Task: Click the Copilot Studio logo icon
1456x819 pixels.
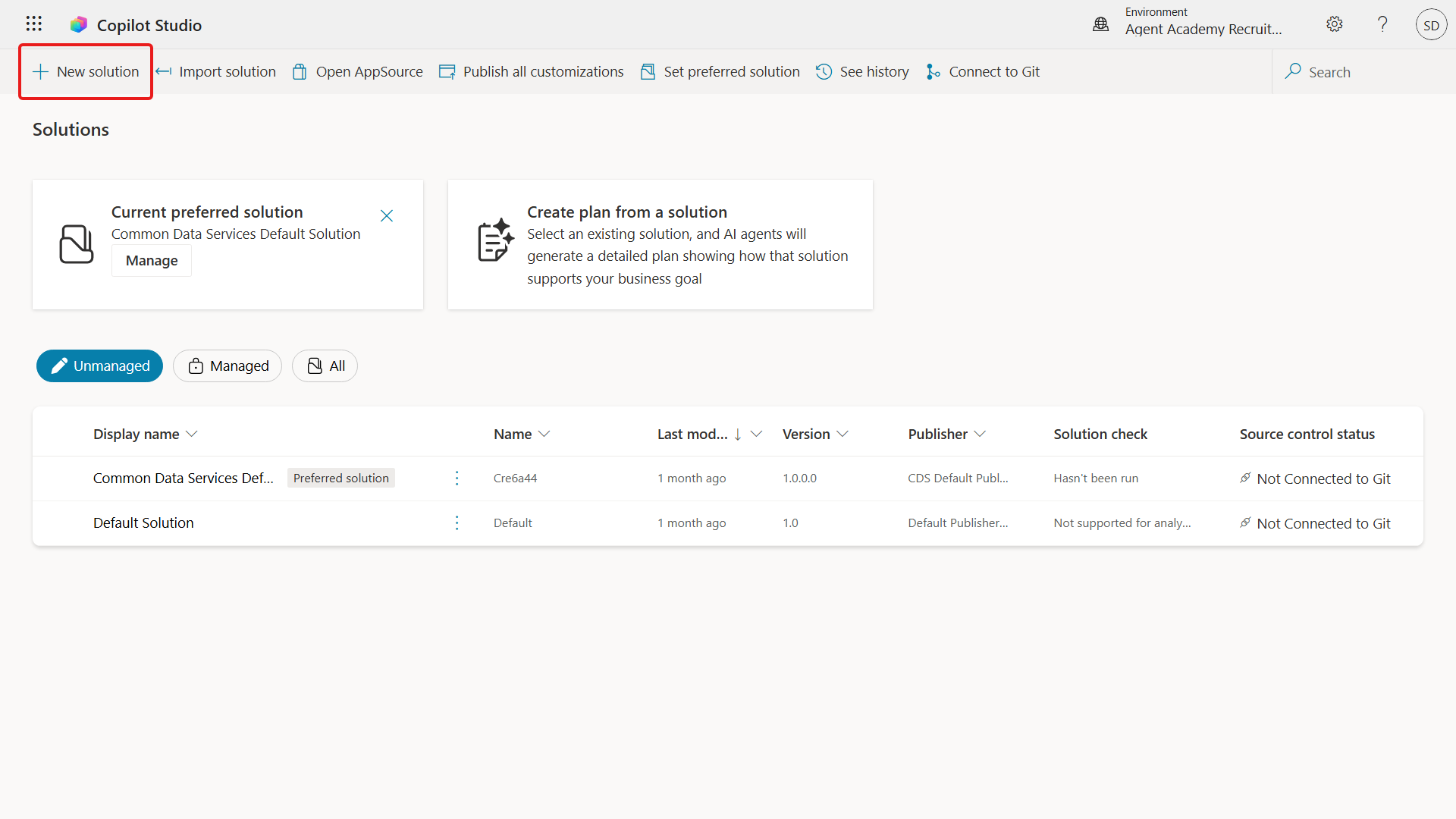Action: coord(79,25)
